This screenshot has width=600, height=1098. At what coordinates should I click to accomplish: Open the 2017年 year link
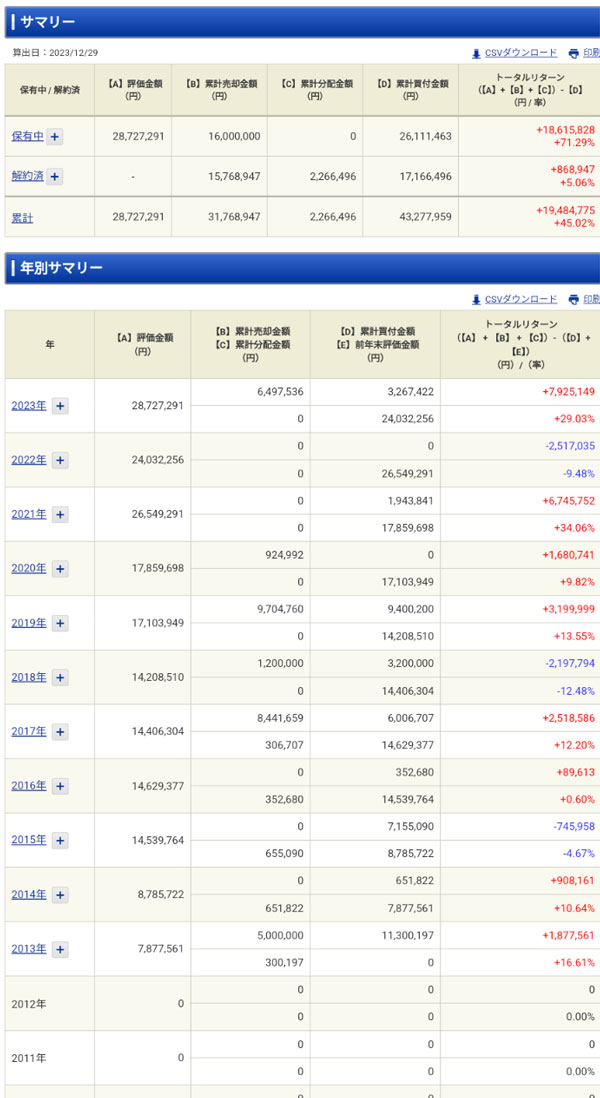[x=28, y=732]
